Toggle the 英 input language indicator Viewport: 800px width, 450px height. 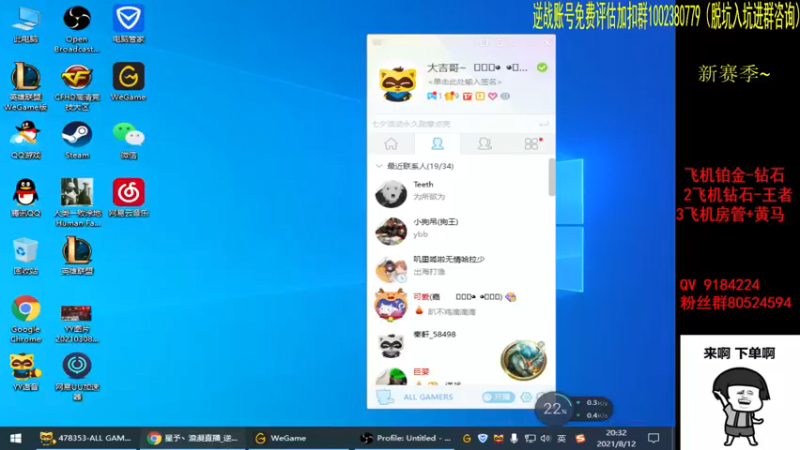coord(561,438)
